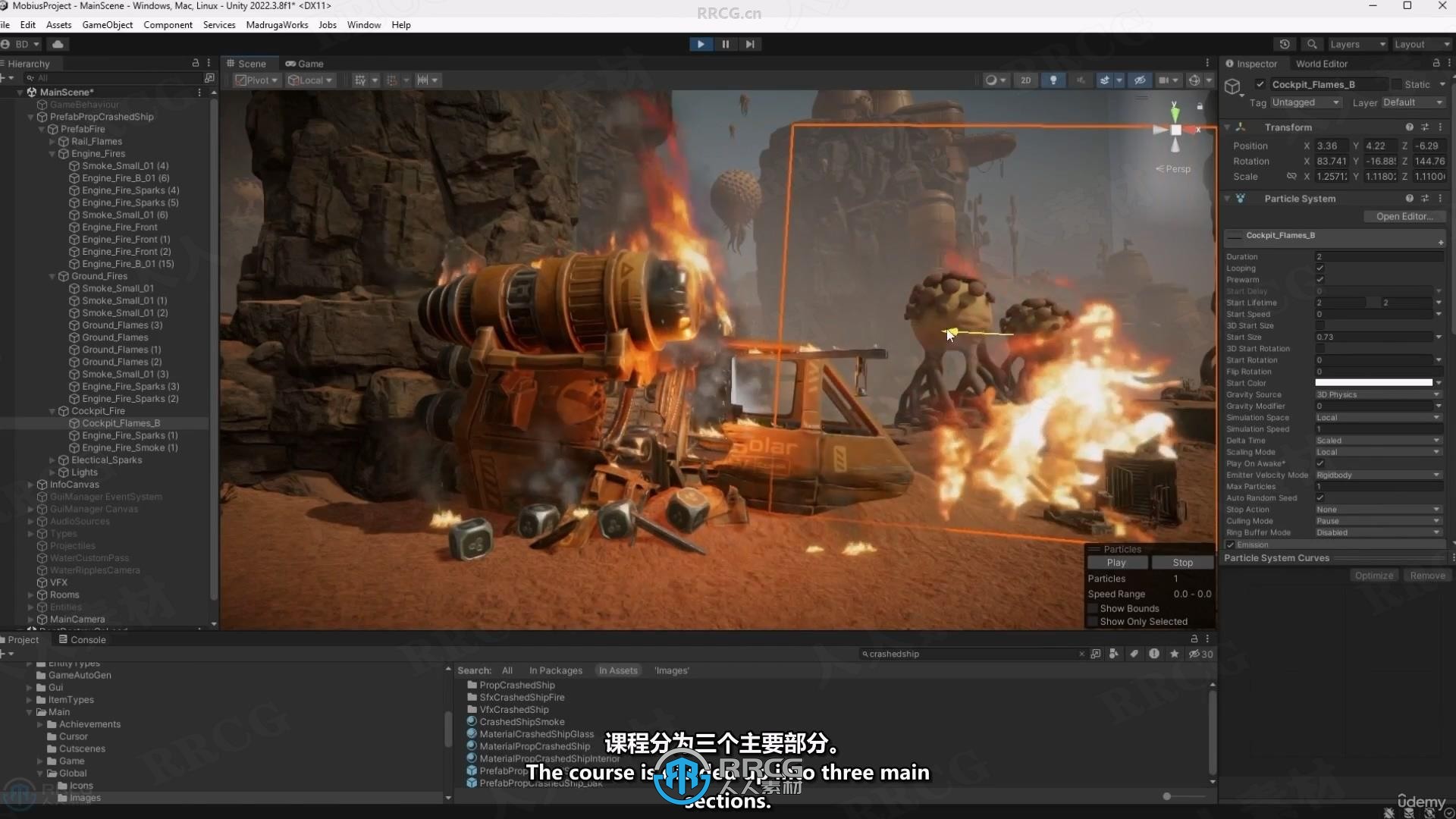
Task: Enable the Show Bounds checkbox
Action: click(1093, 609)
